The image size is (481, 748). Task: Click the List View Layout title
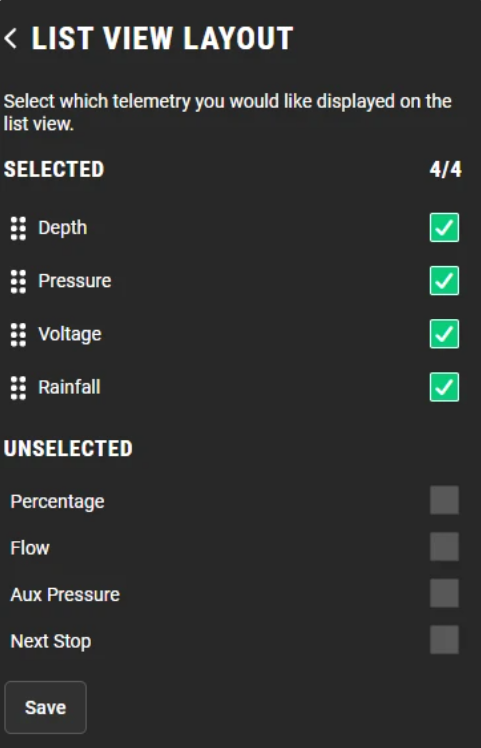pyautogui.click(x=162, y=39)
